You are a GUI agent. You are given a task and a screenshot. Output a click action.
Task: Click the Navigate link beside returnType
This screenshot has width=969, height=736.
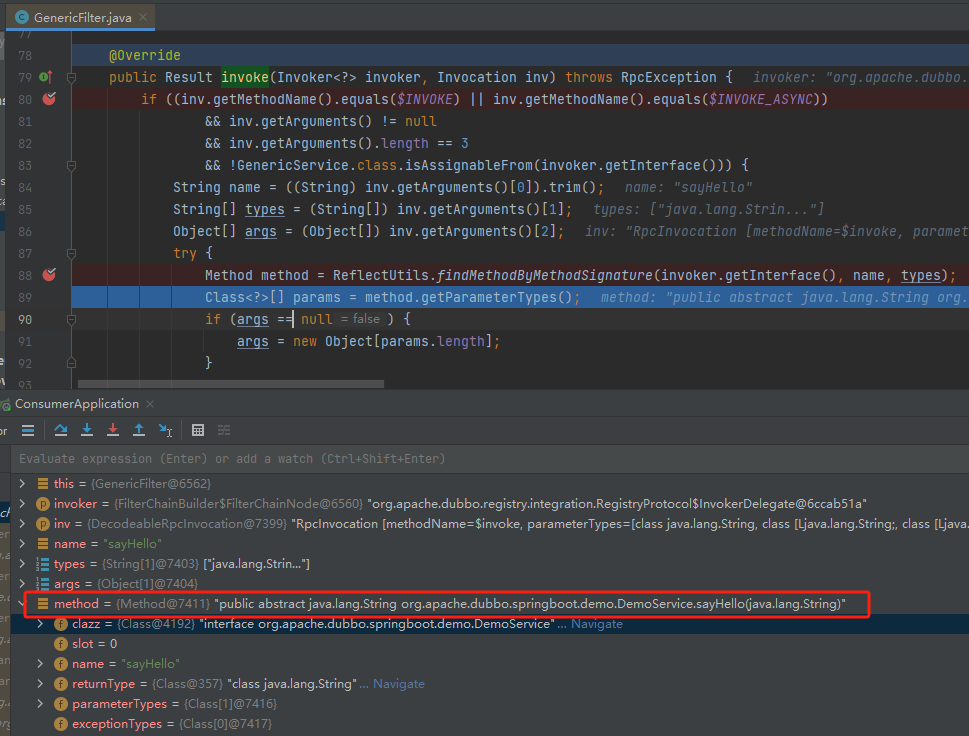tap(399, 684)
